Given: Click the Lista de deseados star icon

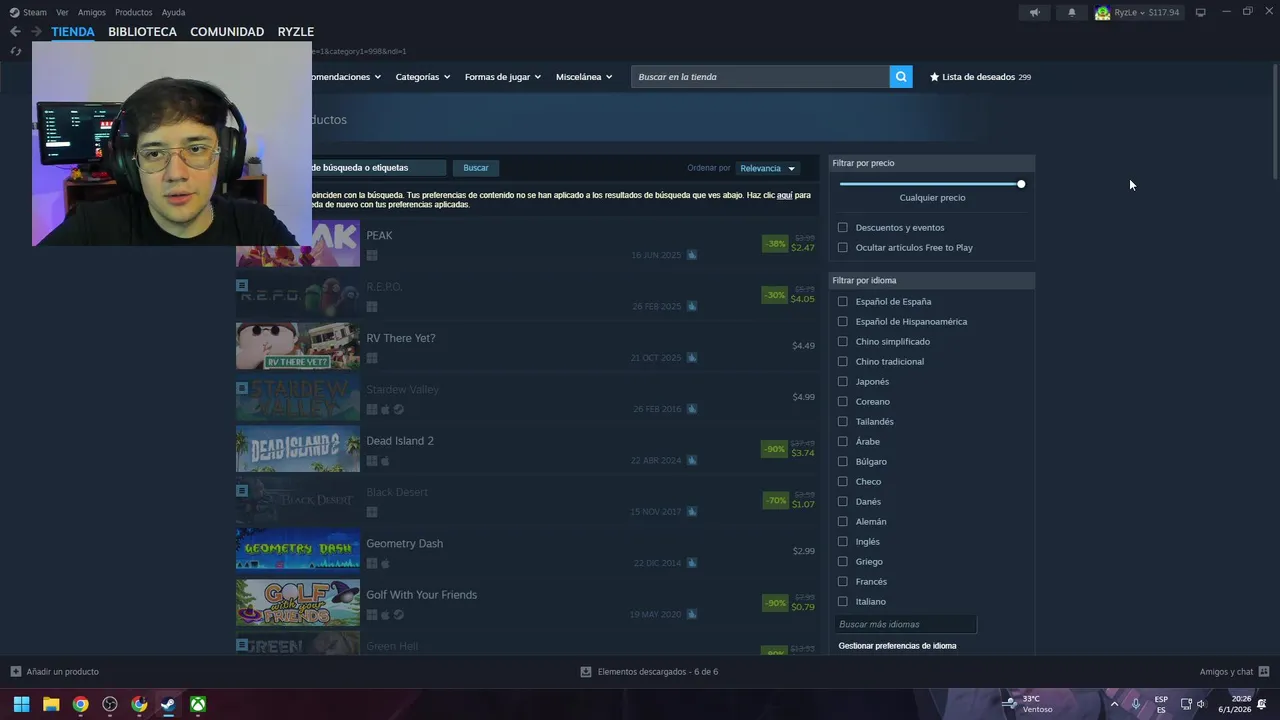Looking at the screenshot, I should 935,77.
